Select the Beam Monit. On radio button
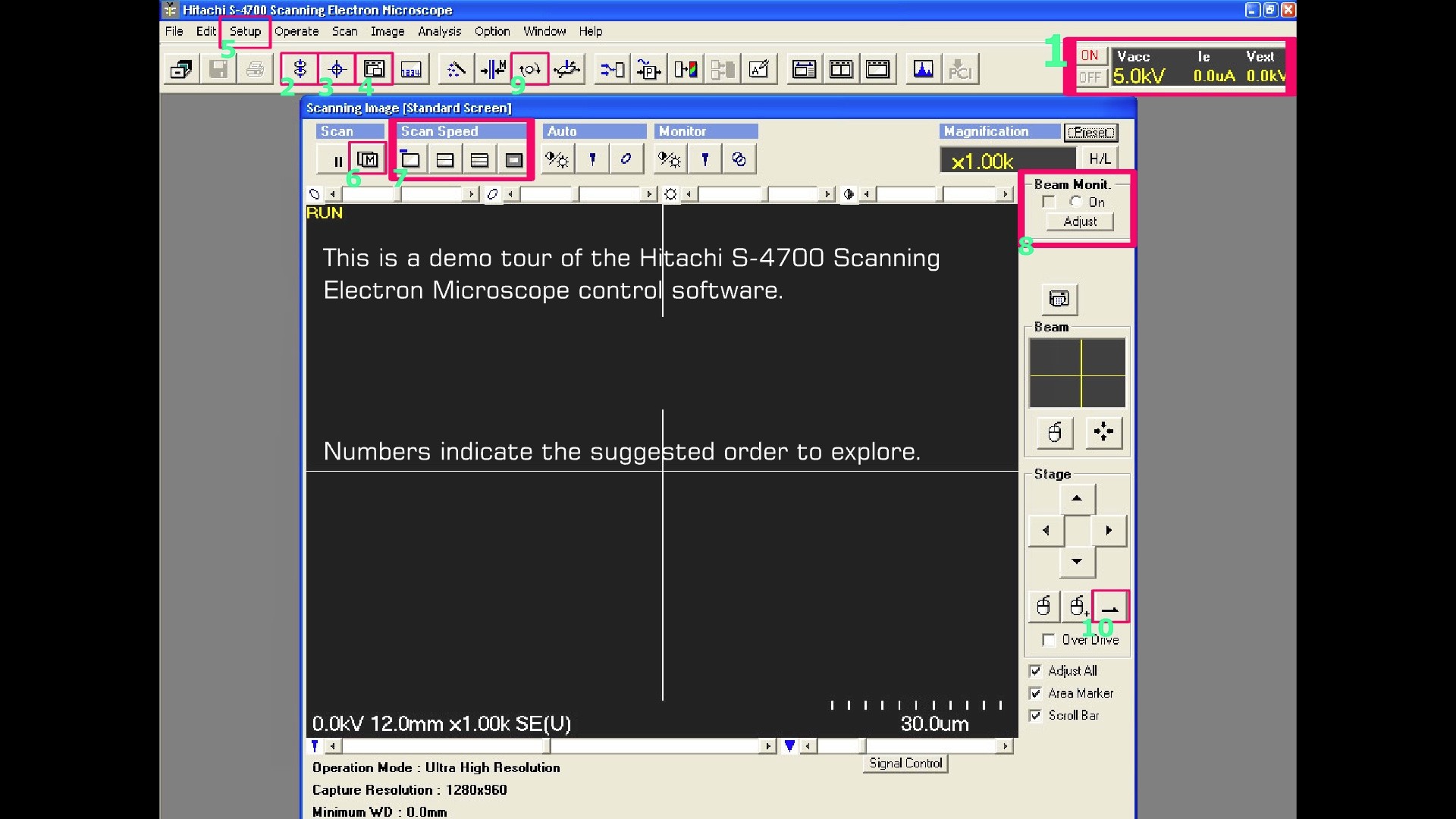The height and width of the screenshot is (819, 1456). tap(1075, 202)
